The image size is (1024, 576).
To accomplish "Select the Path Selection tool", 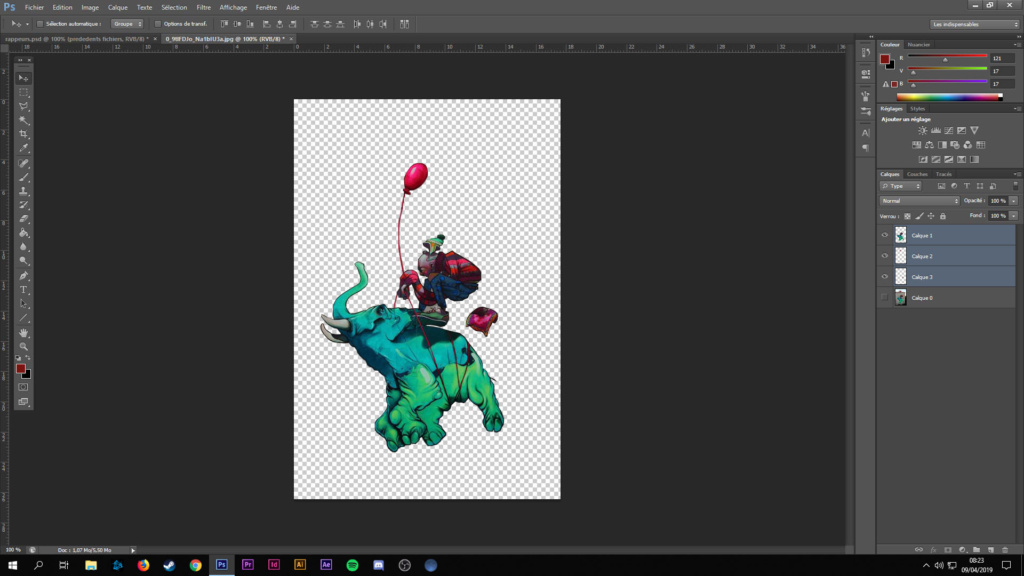I will tap(24, 304).
